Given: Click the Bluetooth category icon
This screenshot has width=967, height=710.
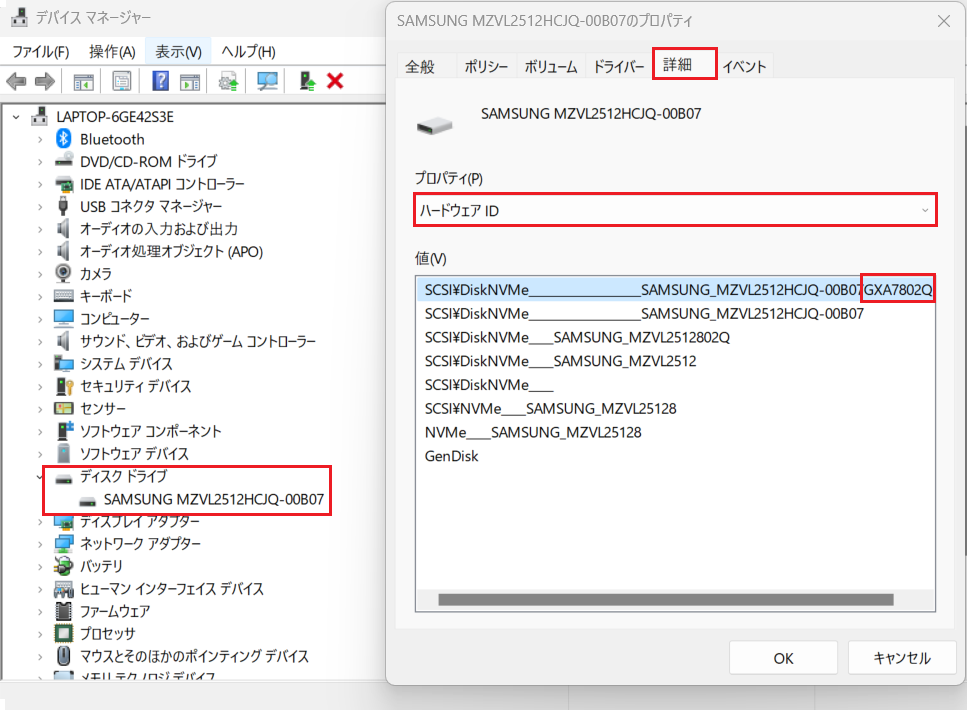Looking at the screenshot, I should coord(64,139).
